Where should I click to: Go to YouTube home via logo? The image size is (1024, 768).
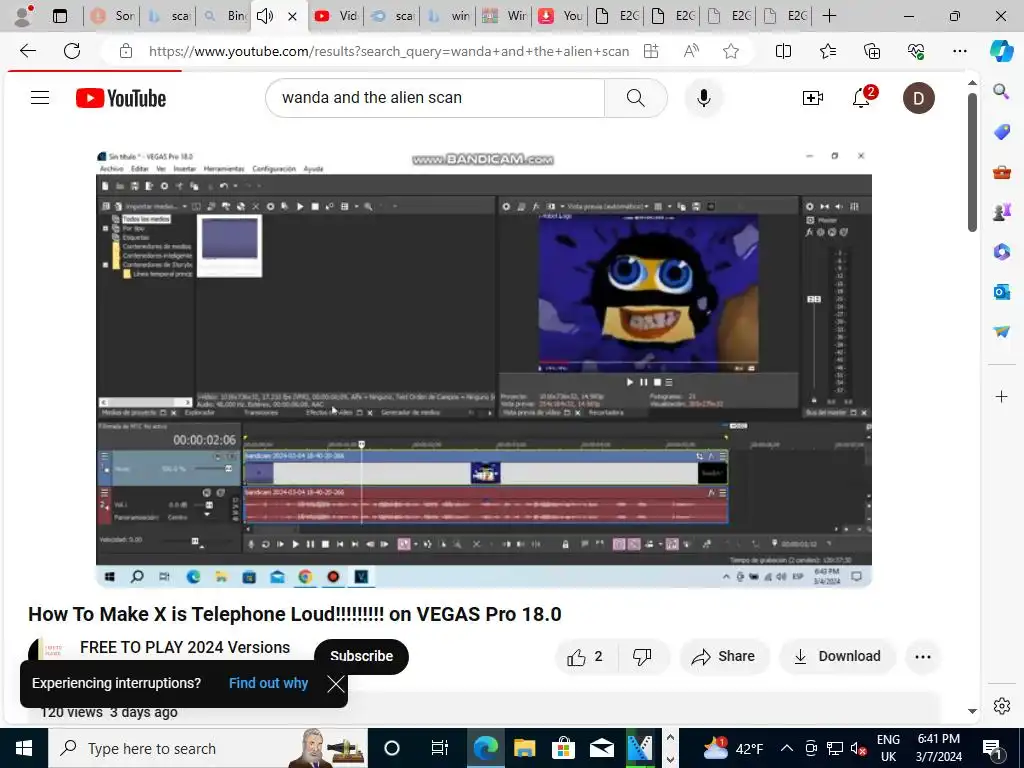[121, 98]
